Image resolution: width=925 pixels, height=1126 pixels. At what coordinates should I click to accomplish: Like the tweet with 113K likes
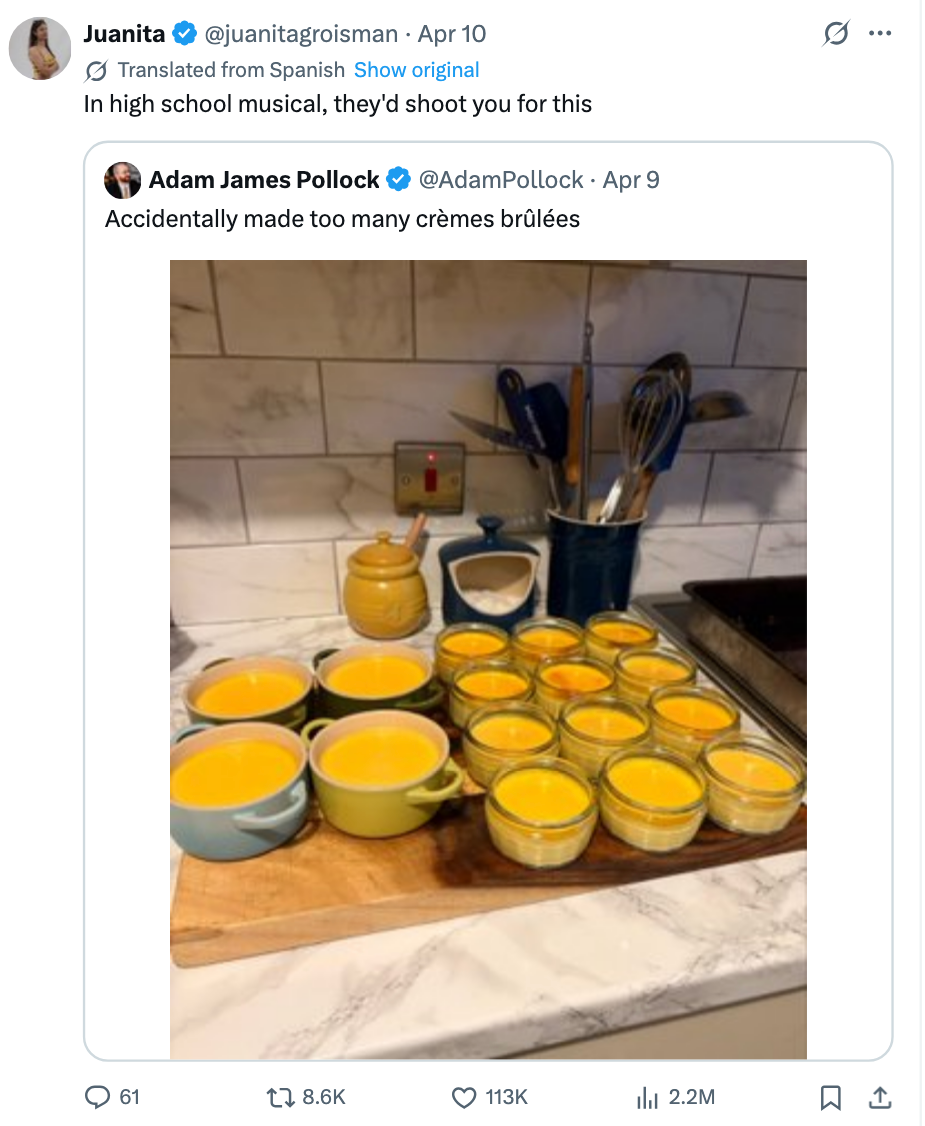click(464, 1097)
